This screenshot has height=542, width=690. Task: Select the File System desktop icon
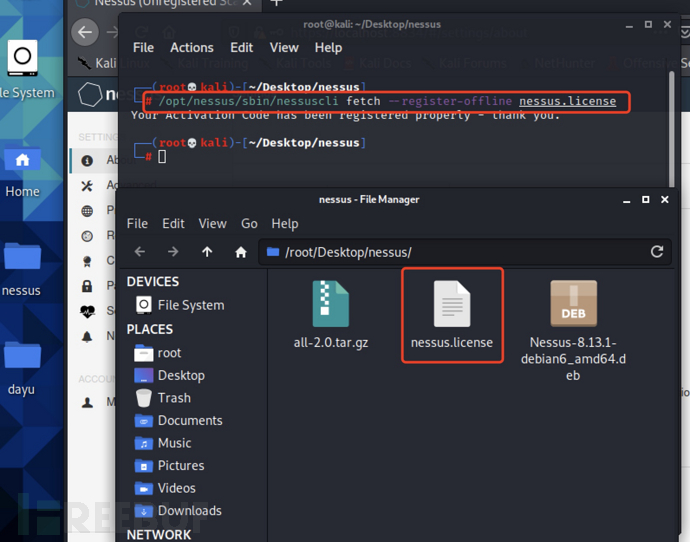tap(25, 70)
